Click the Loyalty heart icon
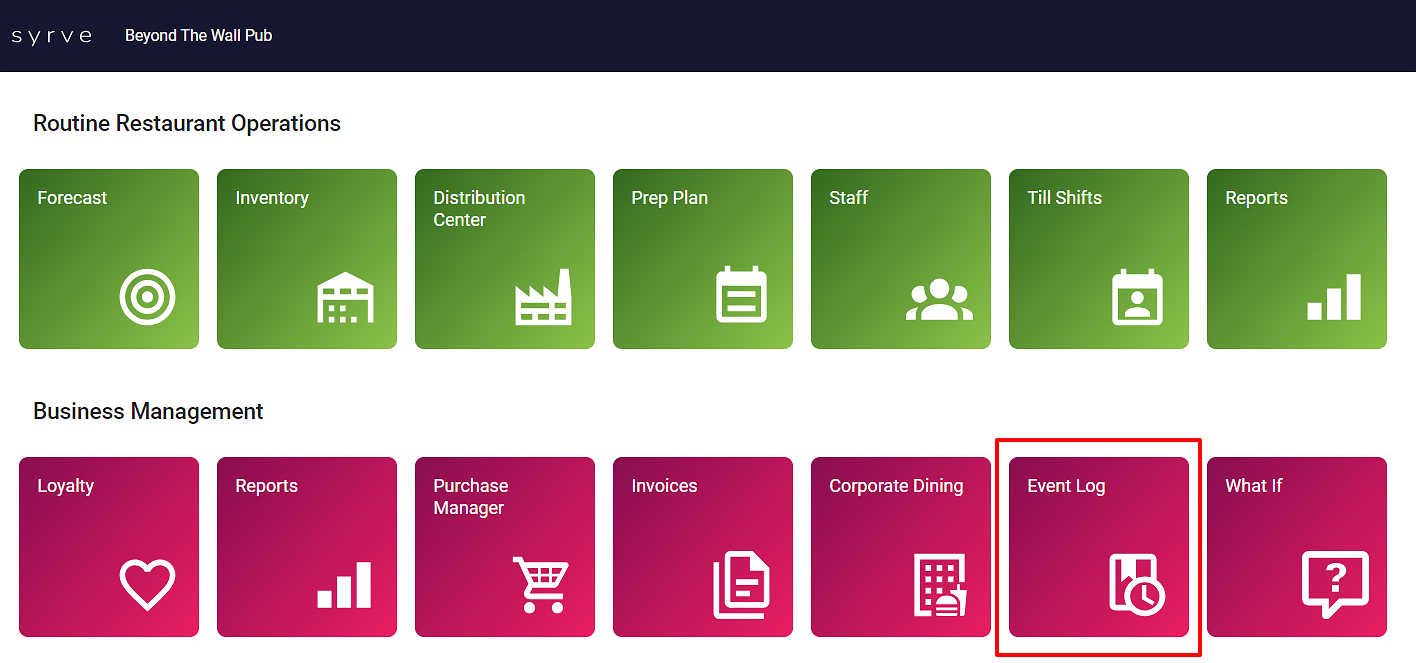1416x663 pixels. pos(147,585)
